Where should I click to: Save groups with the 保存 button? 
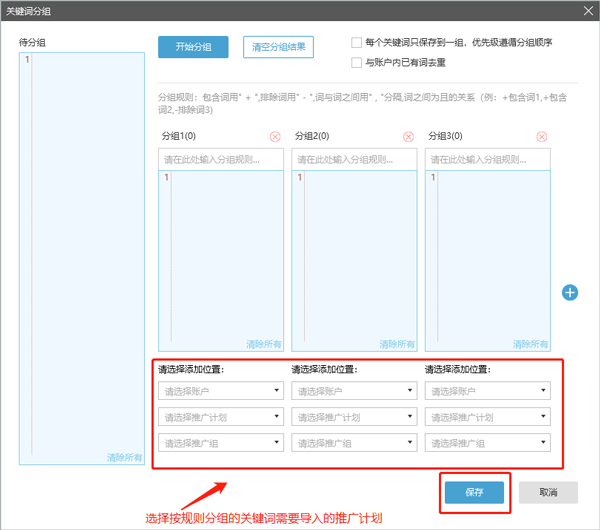[475, 492]
